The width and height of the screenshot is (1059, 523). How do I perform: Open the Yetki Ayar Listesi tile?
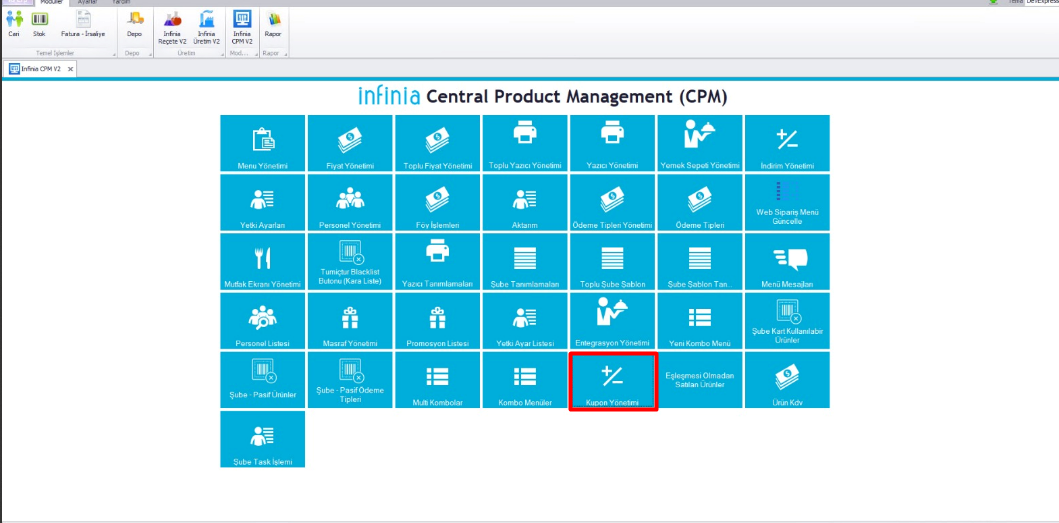525,321
